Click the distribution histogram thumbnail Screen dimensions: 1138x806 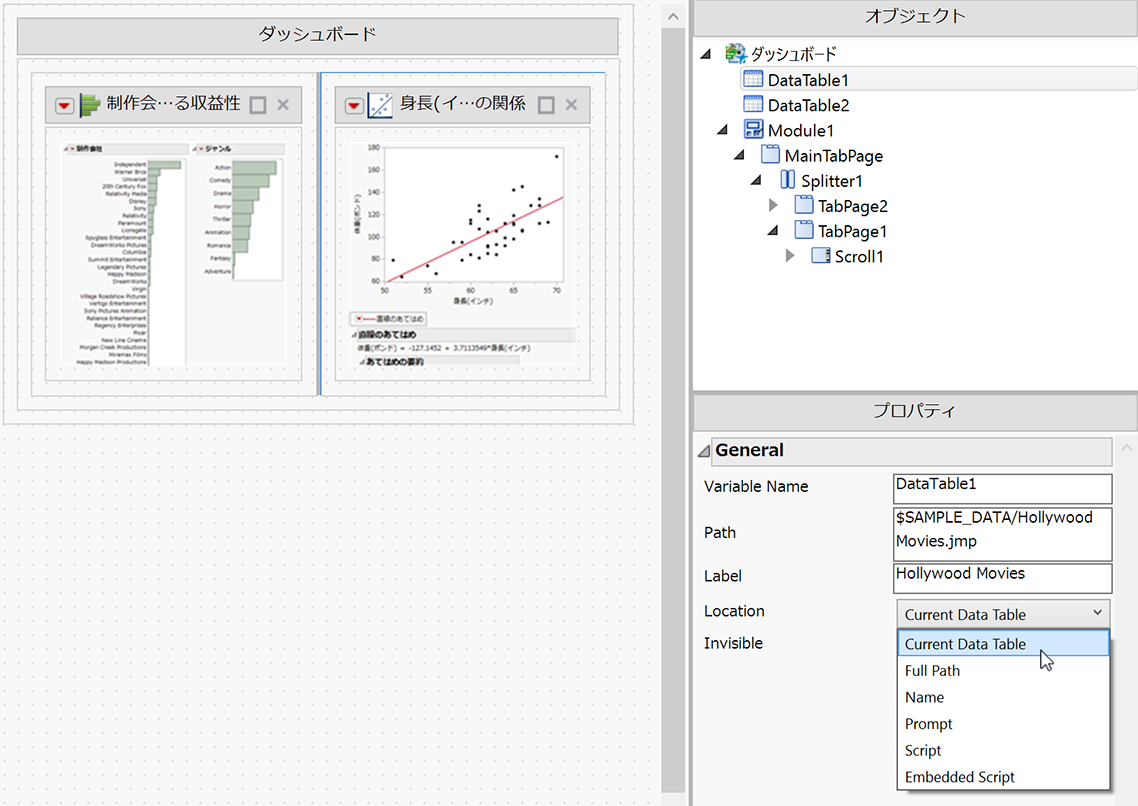pos(173,253)
